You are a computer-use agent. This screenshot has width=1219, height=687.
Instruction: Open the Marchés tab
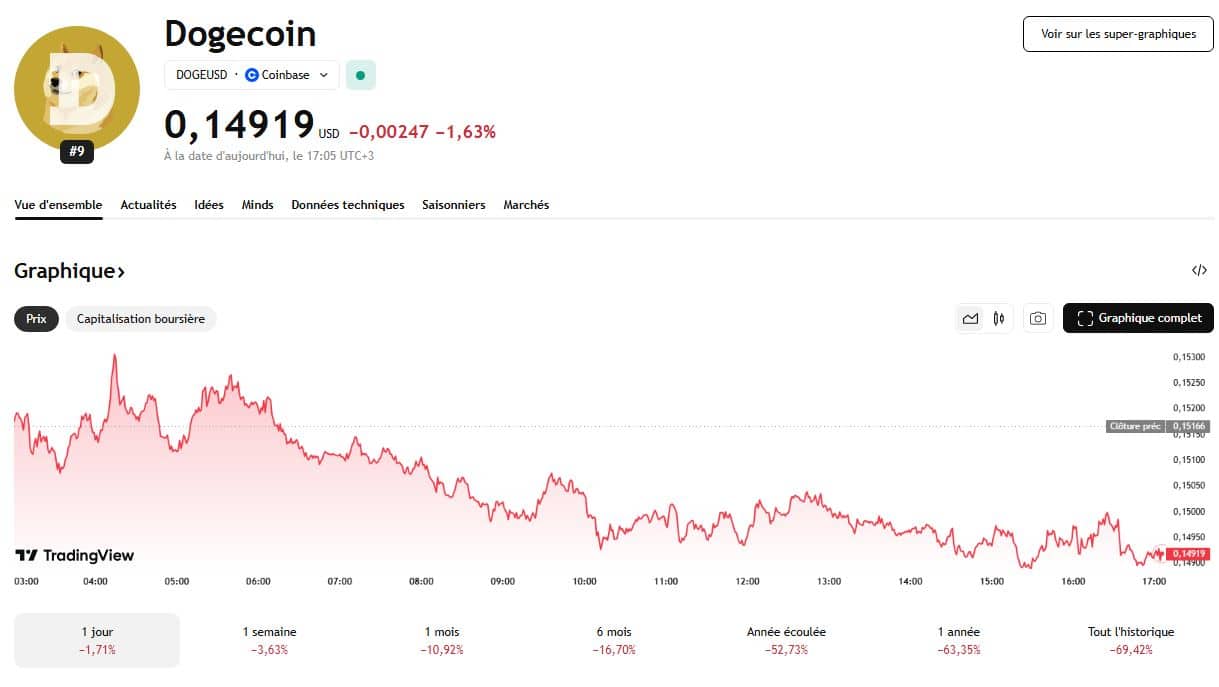point(525,205)
